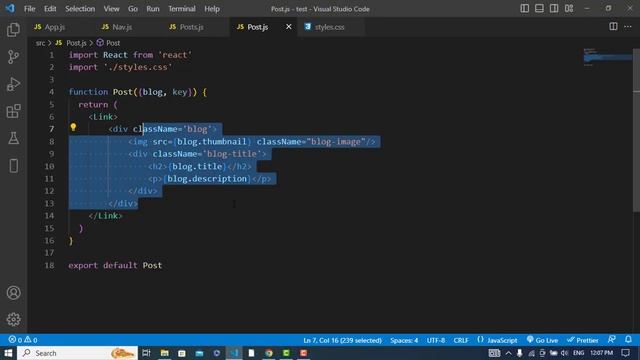Switch to the styles.css tab

click(x=330, y=27)
